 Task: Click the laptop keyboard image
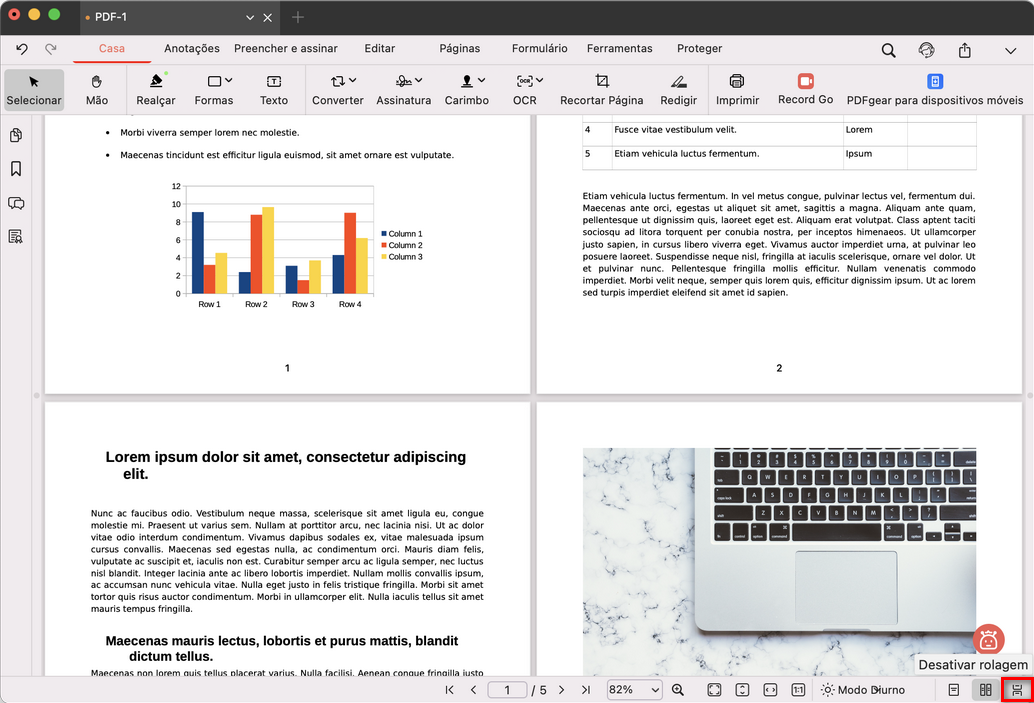pyautogui.click(x=779, y=562)
